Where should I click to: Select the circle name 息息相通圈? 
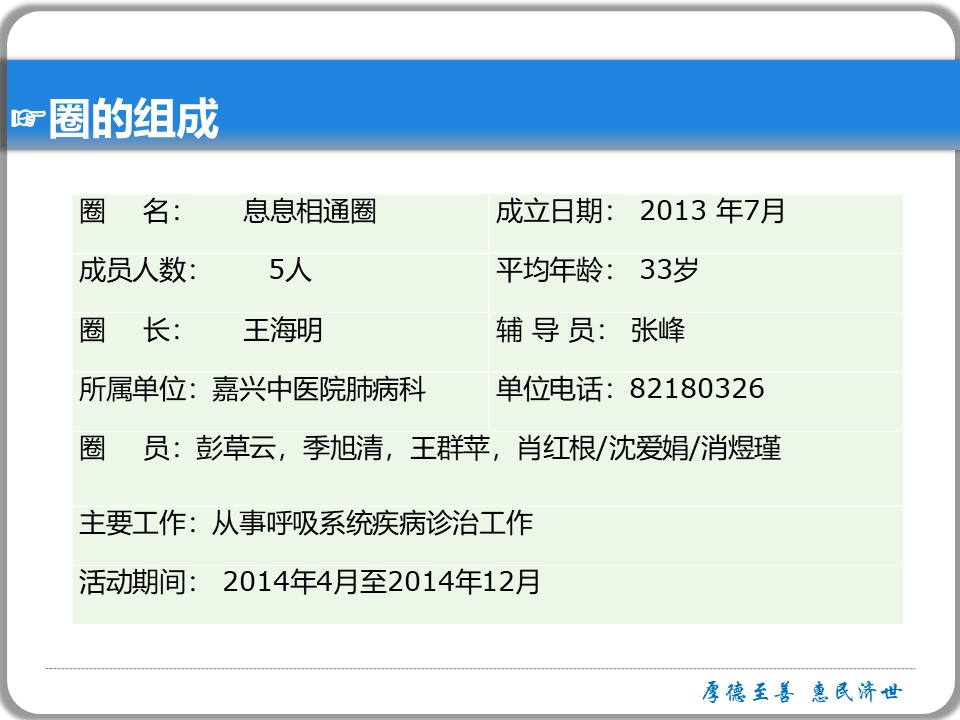point(309,212)
